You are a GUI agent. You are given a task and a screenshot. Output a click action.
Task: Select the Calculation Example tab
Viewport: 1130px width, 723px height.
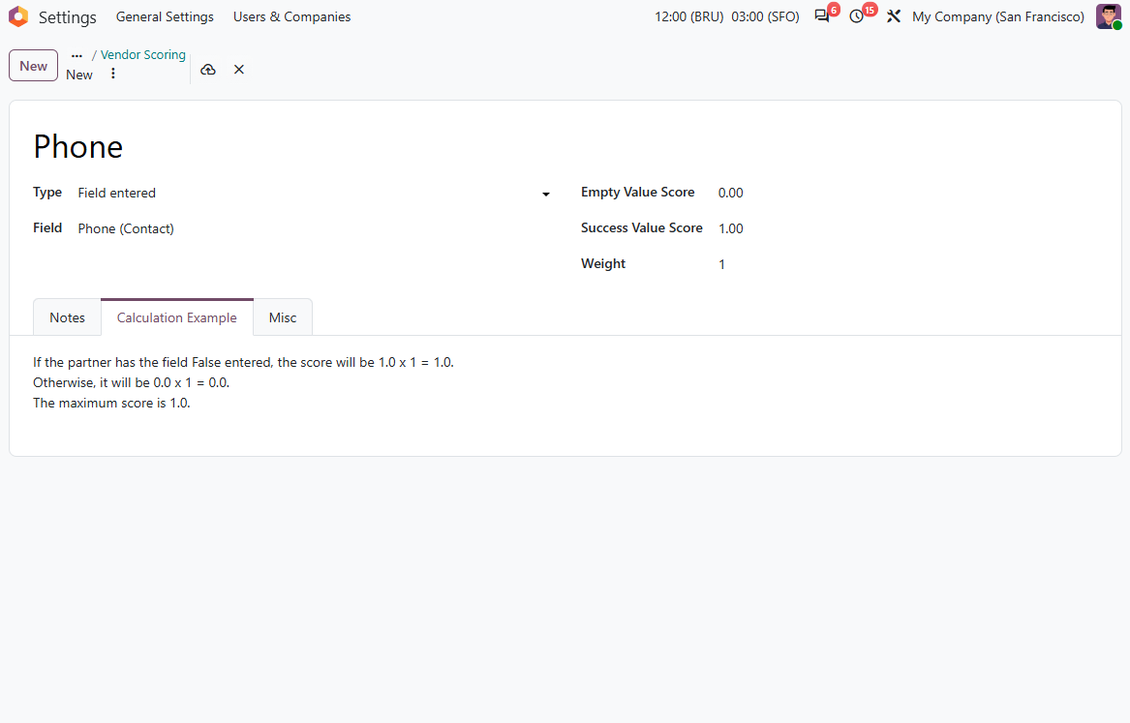177,318
